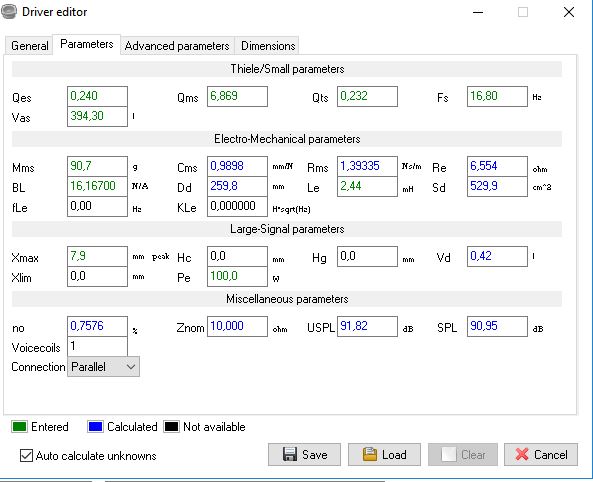Click the red X Cancel icon
The height and width of the screenshot is (482, 593).
point(522,454)
